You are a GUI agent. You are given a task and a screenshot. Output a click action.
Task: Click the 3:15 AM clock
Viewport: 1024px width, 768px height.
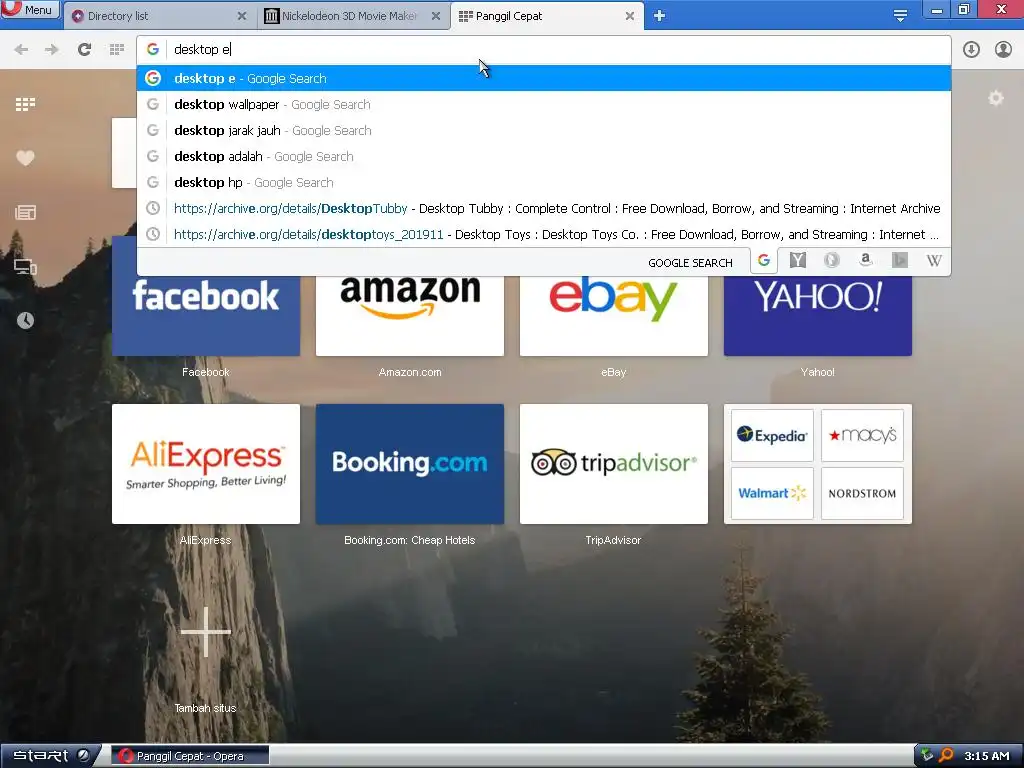click(987, 756)
